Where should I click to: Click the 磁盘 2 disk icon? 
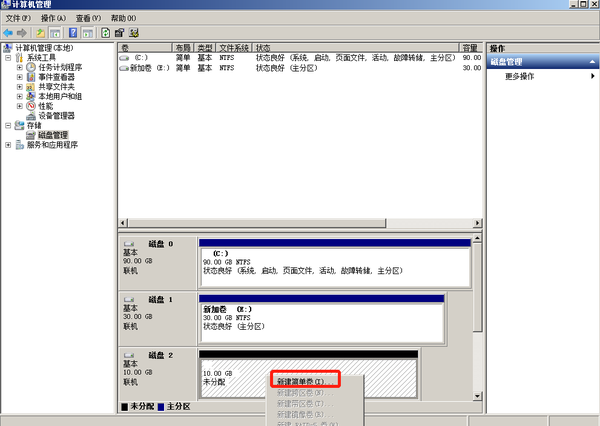tap(129, 355)
